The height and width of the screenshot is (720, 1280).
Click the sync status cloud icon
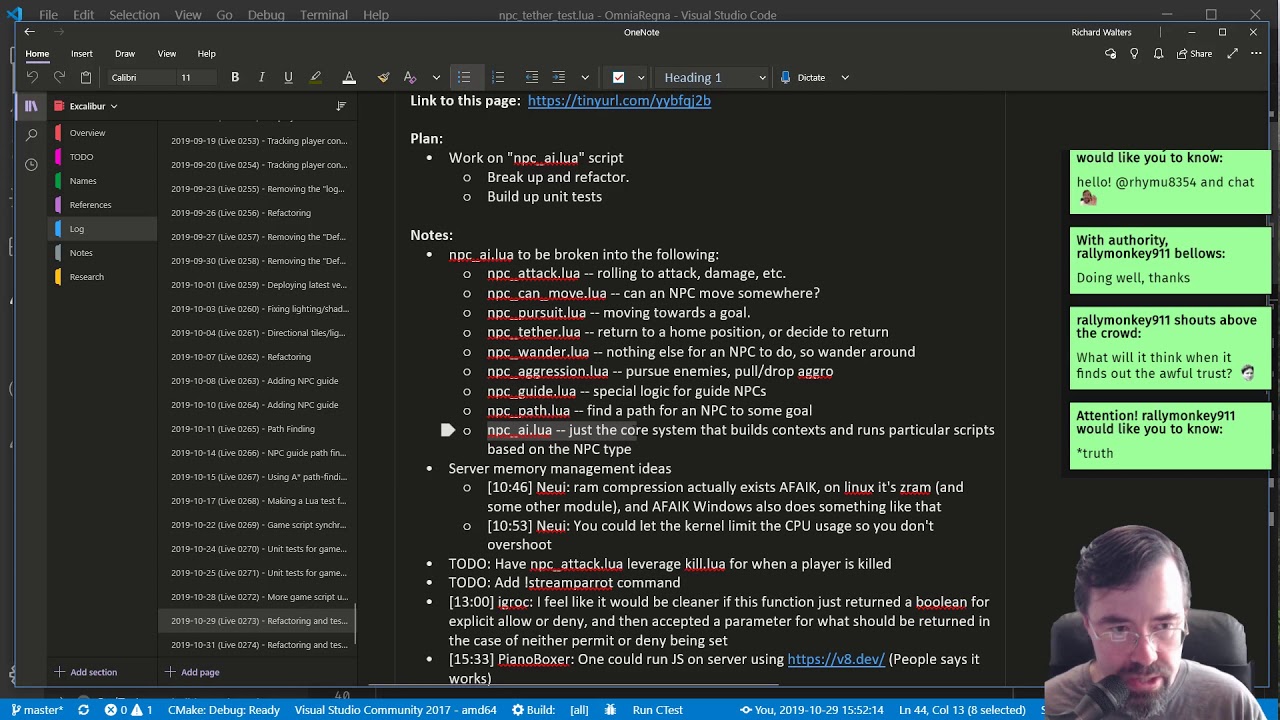pos(1110,53)
